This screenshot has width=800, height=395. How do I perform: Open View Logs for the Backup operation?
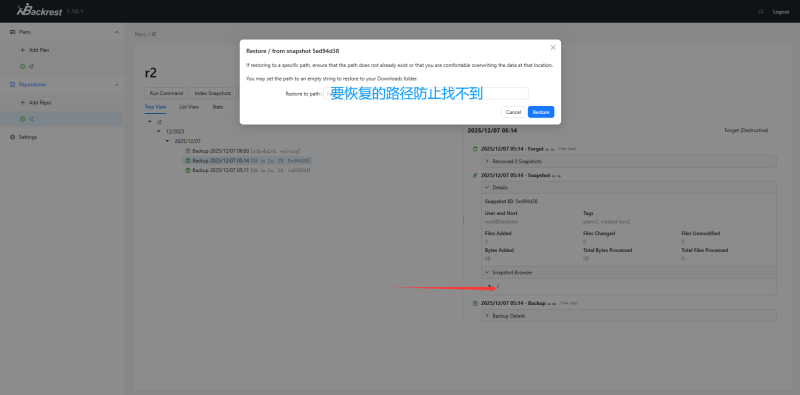pos(569,303)
